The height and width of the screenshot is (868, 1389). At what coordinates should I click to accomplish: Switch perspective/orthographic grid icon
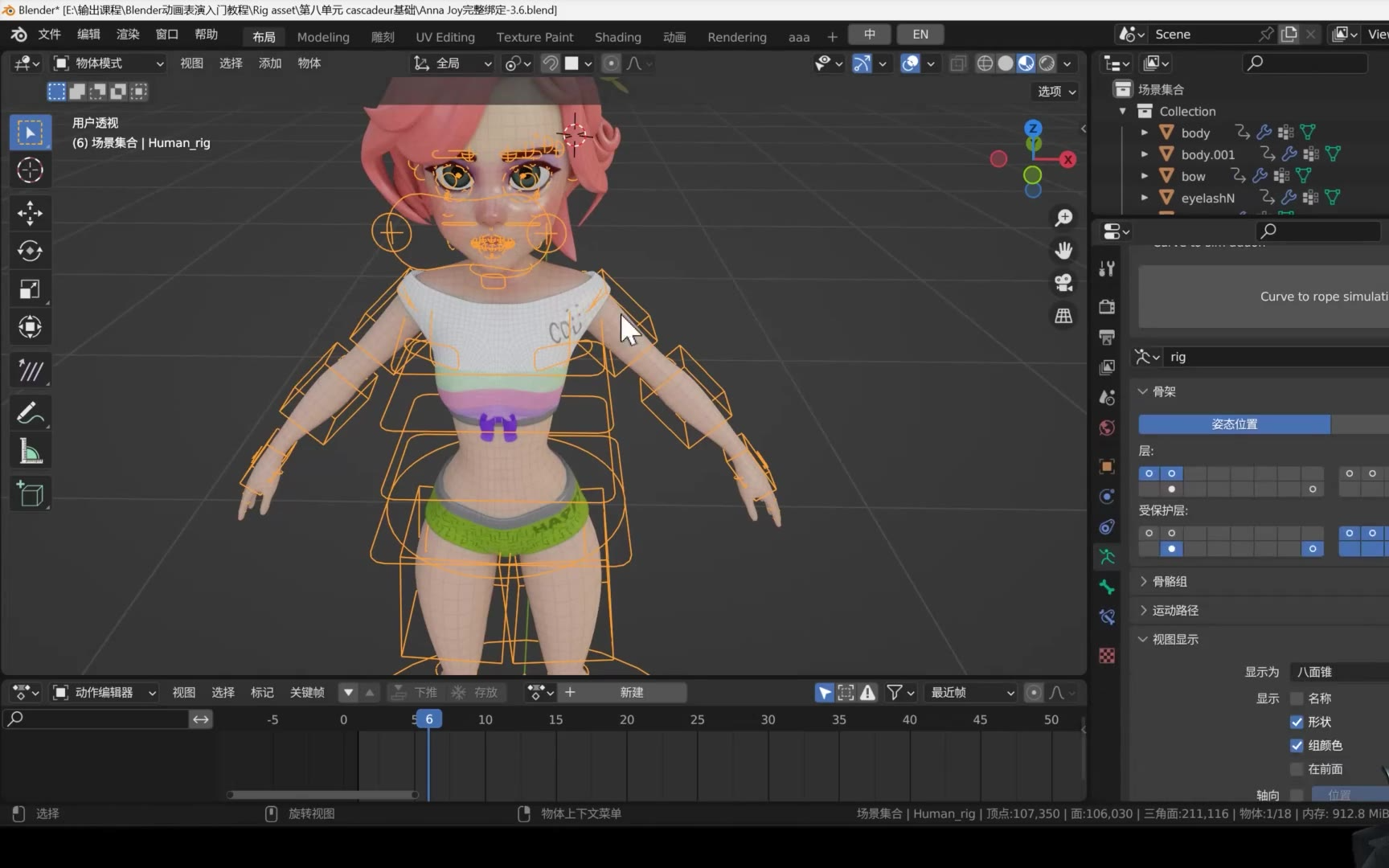pyautogui.click(x=1063, y=316)
